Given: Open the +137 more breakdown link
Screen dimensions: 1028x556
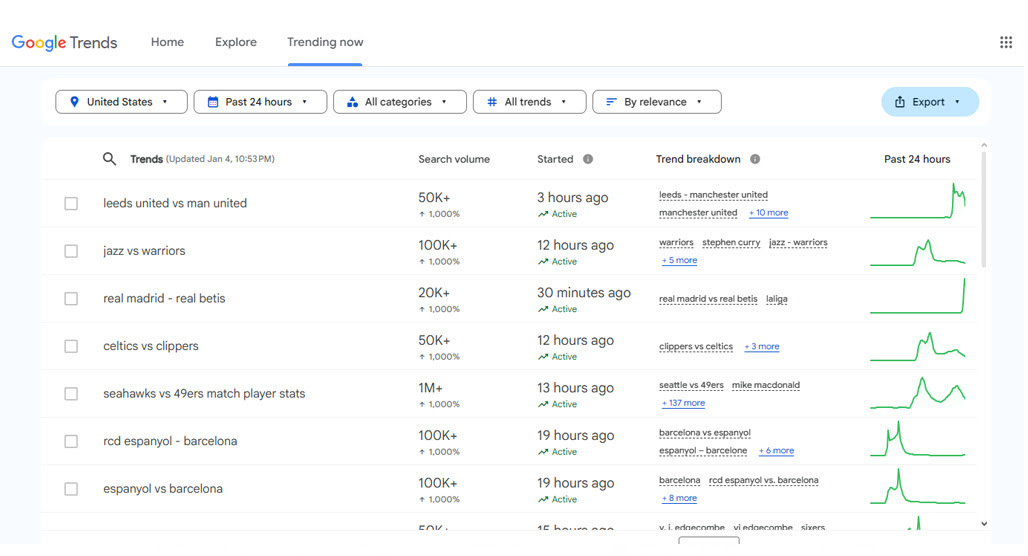Looking at the screenshot, I should (x=683, y=403).
